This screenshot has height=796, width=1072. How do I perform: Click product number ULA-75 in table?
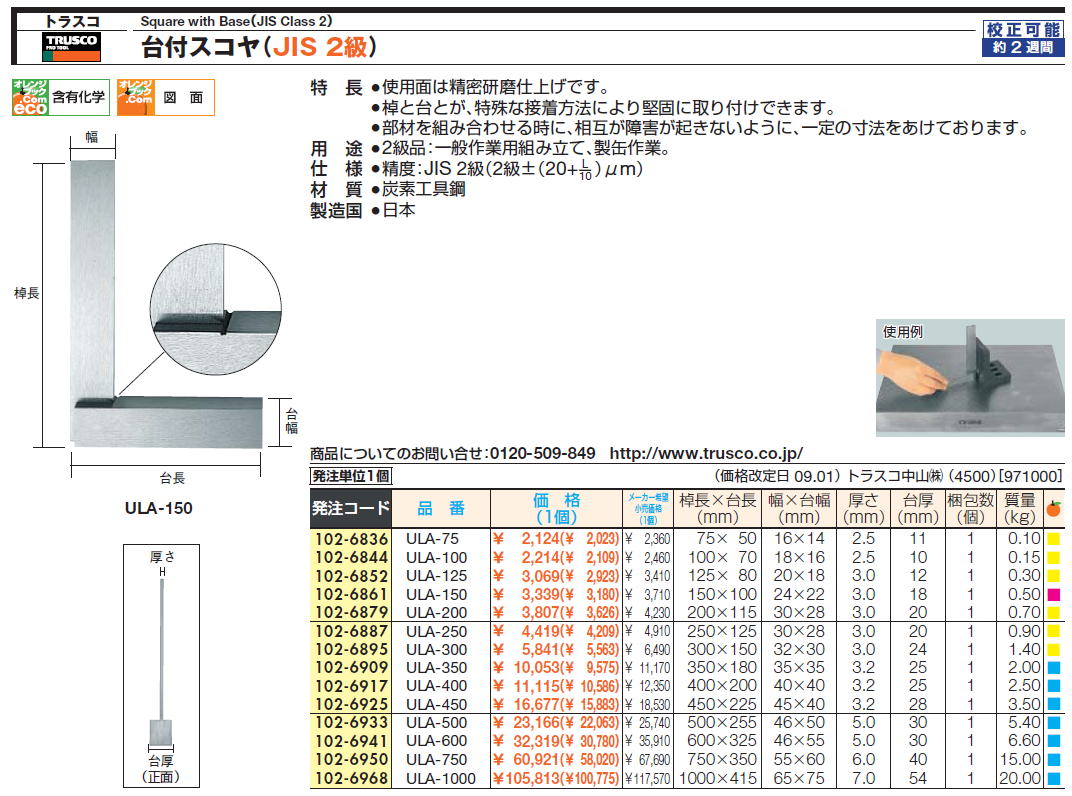432,539
